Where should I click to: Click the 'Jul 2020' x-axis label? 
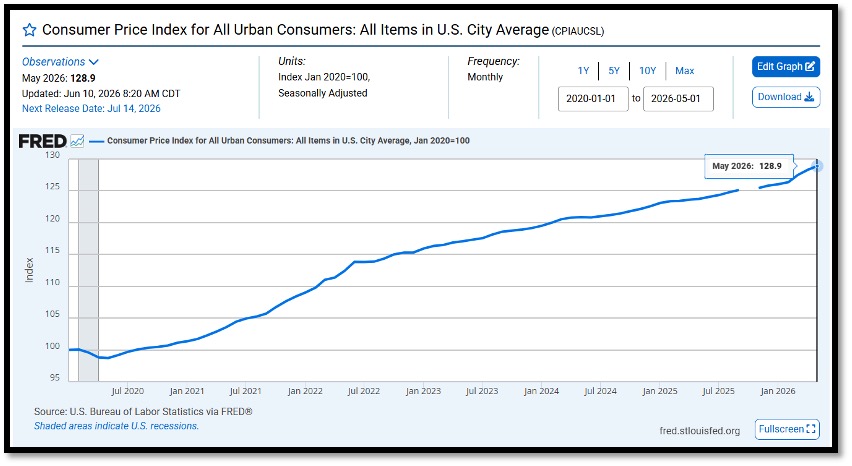click(128, 391)
